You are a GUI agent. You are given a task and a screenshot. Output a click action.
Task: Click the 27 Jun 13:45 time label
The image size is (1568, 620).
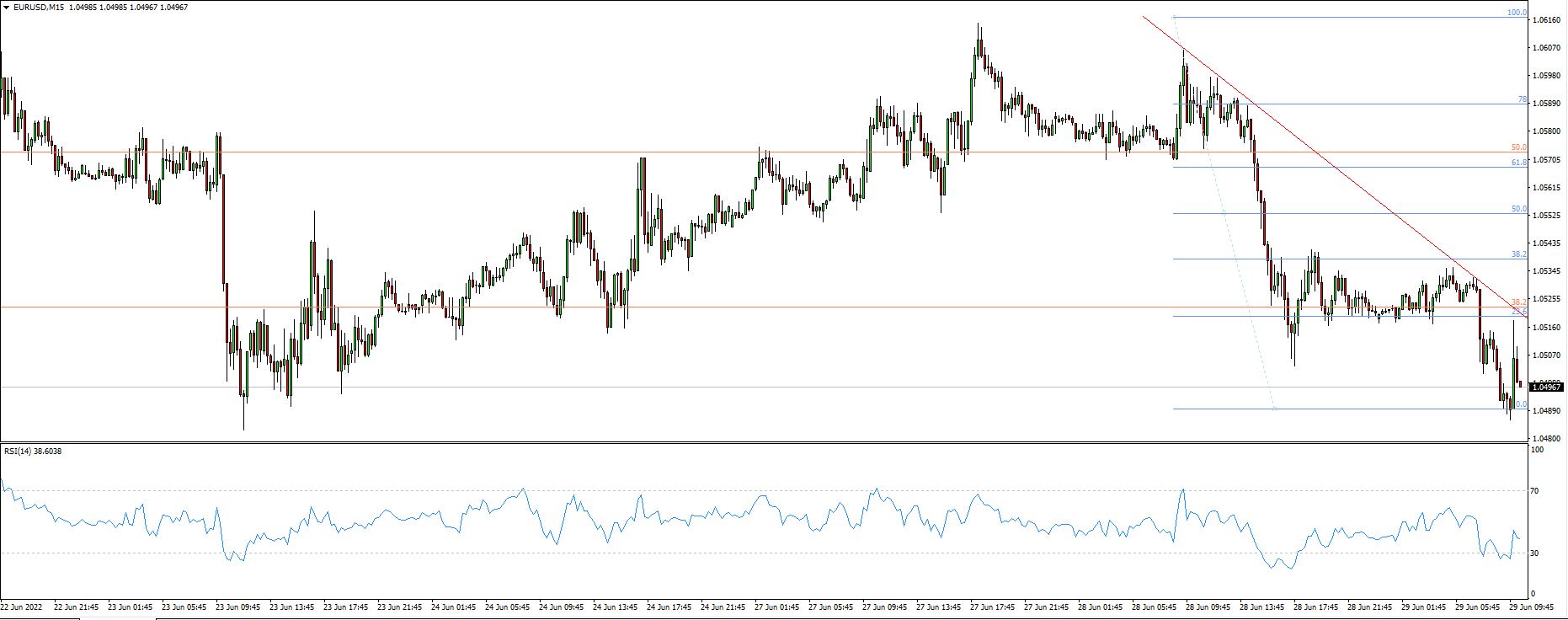(938, 607)
